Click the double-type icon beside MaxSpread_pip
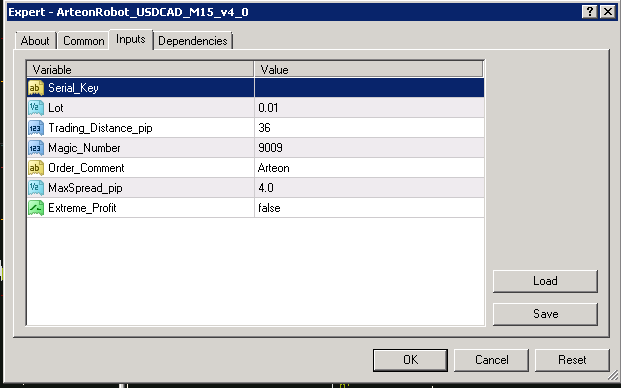This screenshot has height=388, width=621. (x=36, y=188)
